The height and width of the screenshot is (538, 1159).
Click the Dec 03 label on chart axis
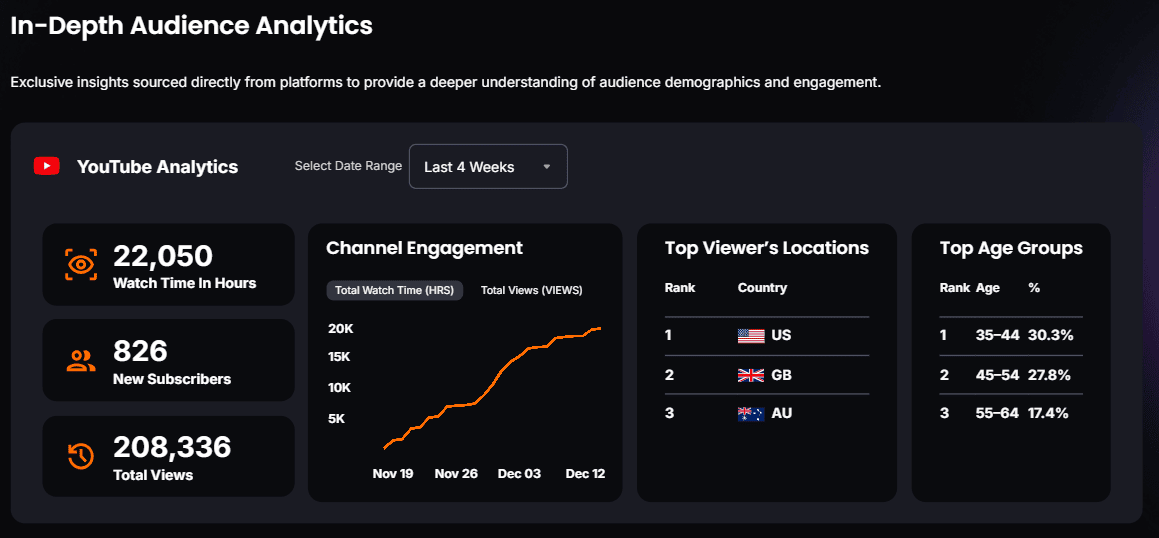(519, 474)
